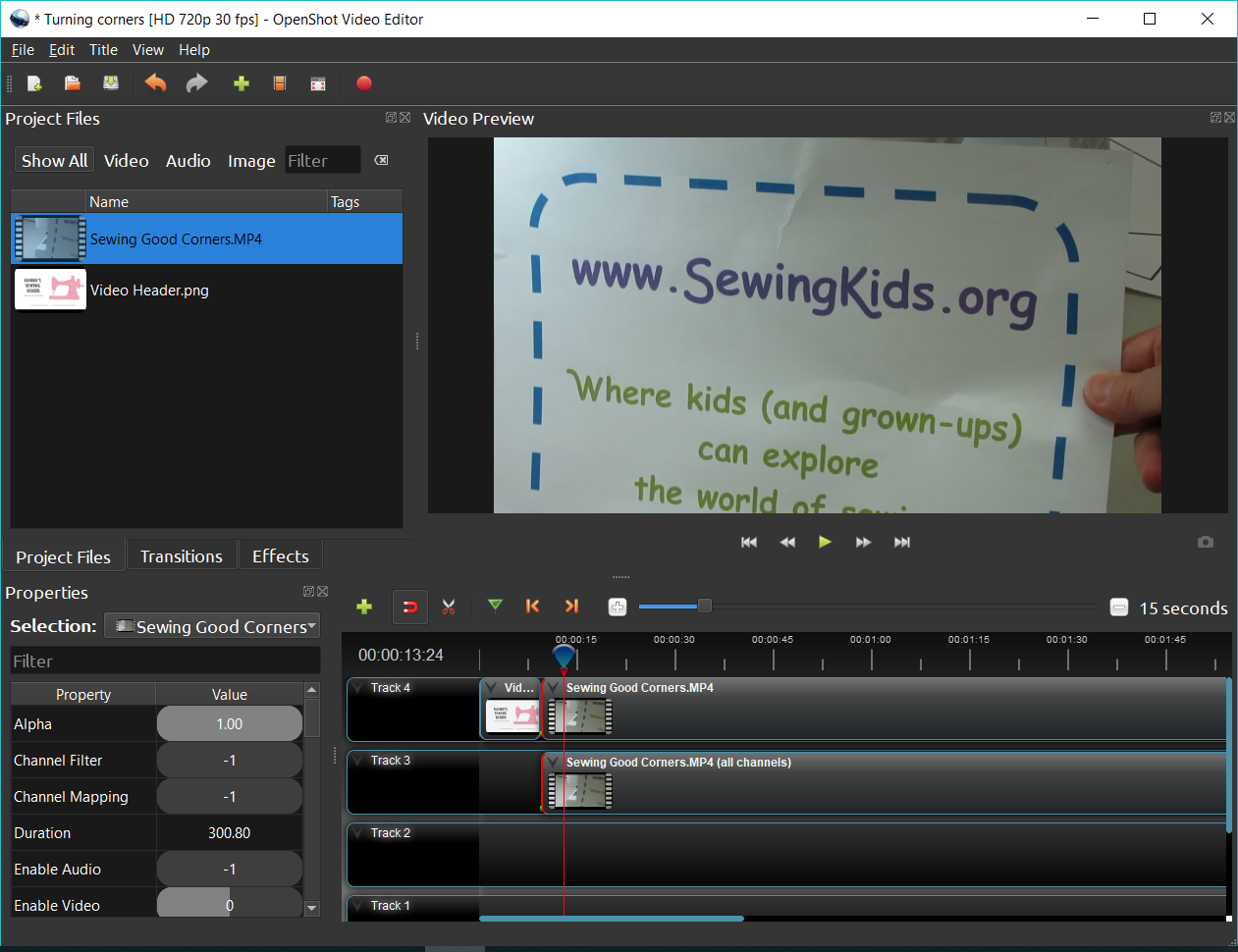Viewport: 1238px width, 952px height.
Task: Click the Fast Forward playback button
Action: [x=863, y=542]
